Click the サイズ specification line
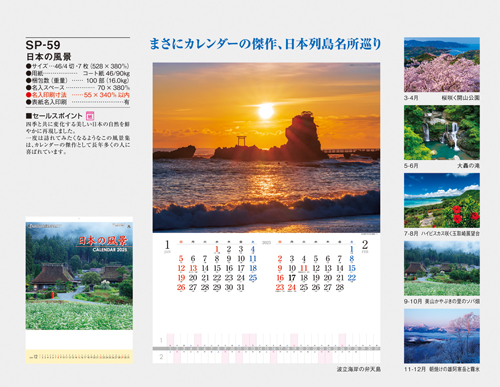The width and height of the screenshot is (500, 387). [78, 66]
